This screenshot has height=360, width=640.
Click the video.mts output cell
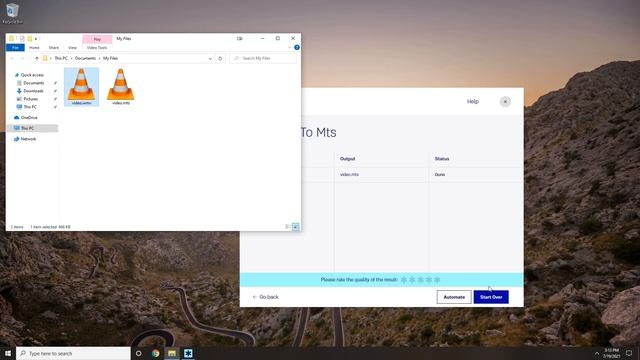tap(381, 174)
